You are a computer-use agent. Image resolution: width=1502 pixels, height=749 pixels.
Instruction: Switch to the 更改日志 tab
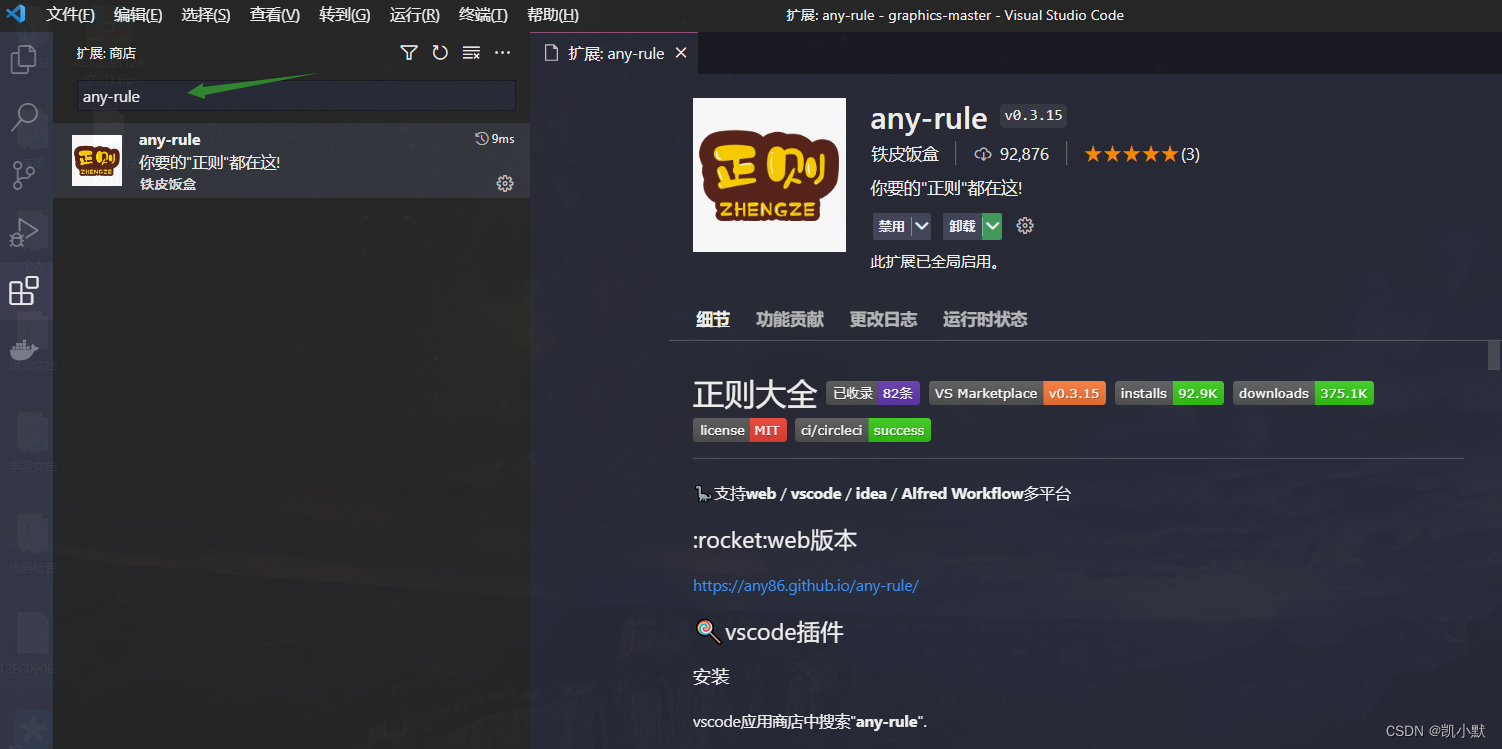(883, 319)
